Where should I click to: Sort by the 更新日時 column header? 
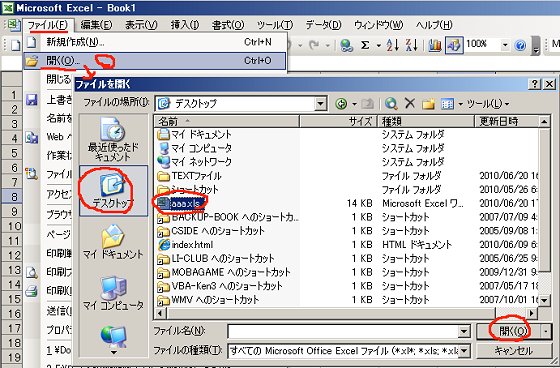pos(507,121)
